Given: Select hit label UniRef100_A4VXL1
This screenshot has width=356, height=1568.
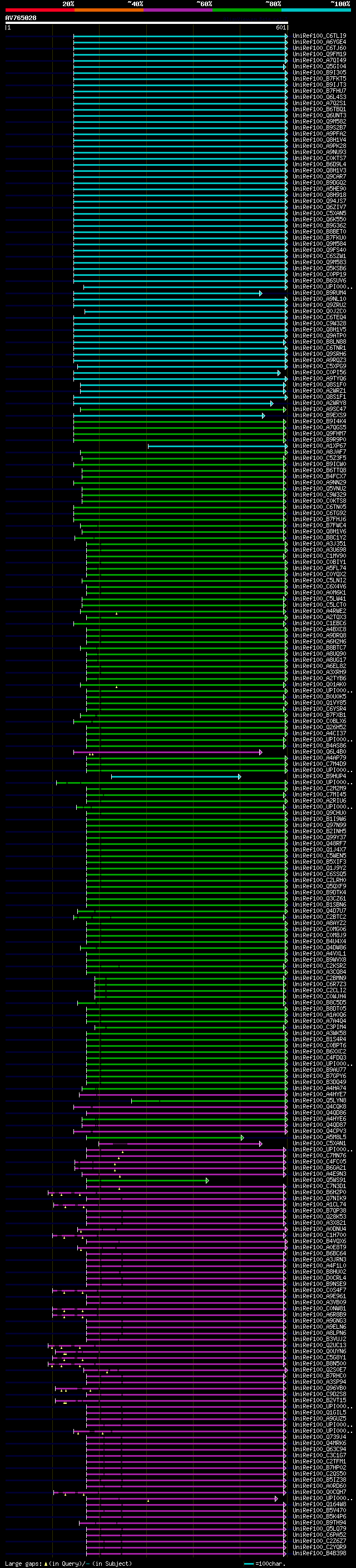Looking at the screenshot, I should coord(319,954).
